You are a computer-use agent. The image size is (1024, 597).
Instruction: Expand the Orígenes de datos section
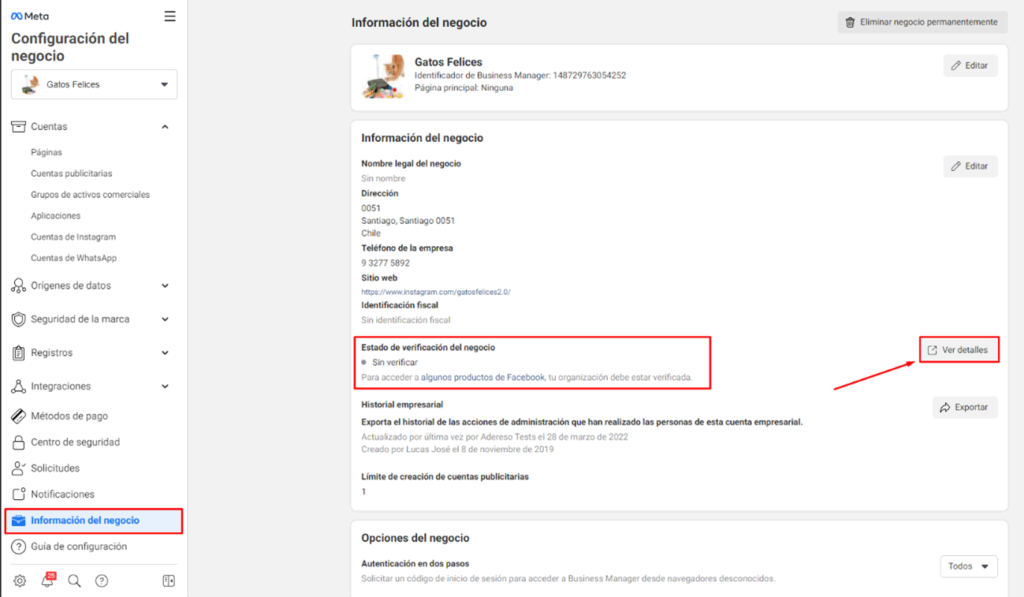click(x=165, y=285)
